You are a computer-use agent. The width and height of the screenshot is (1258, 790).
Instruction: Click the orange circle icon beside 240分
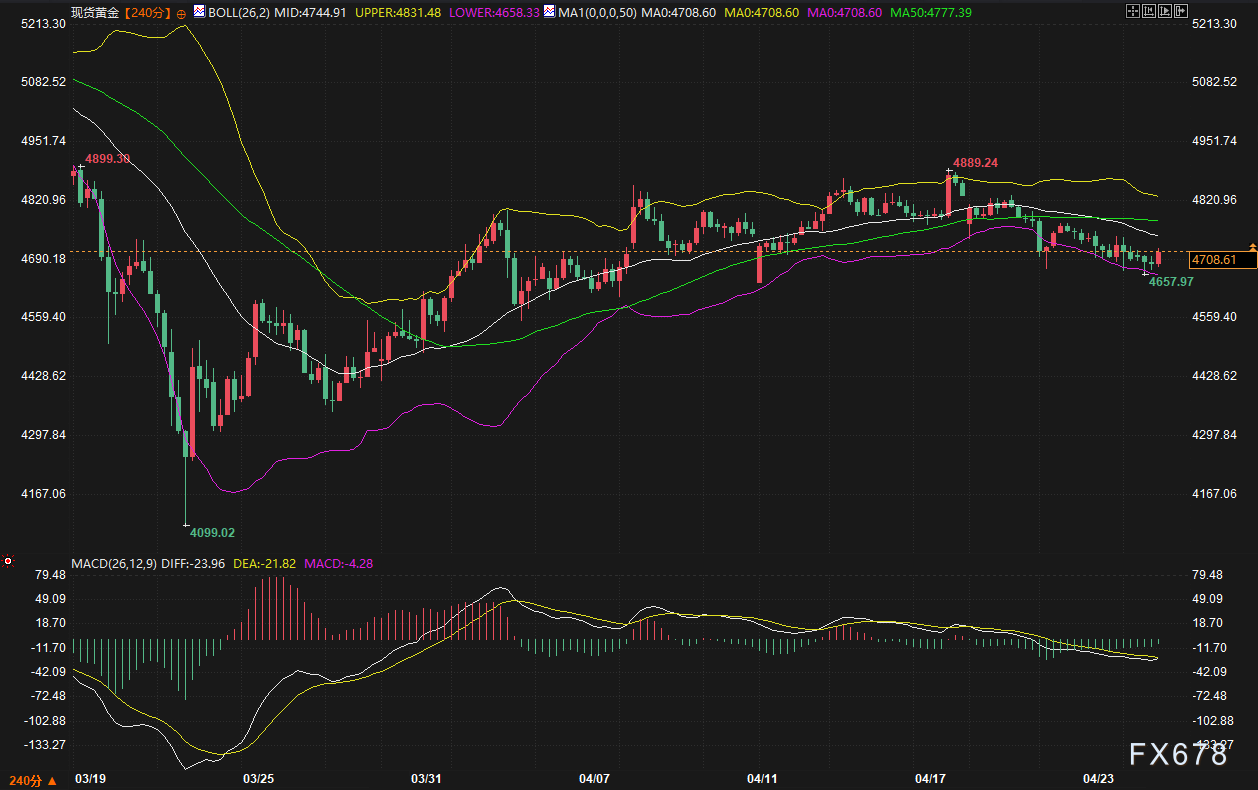point(181,14)
